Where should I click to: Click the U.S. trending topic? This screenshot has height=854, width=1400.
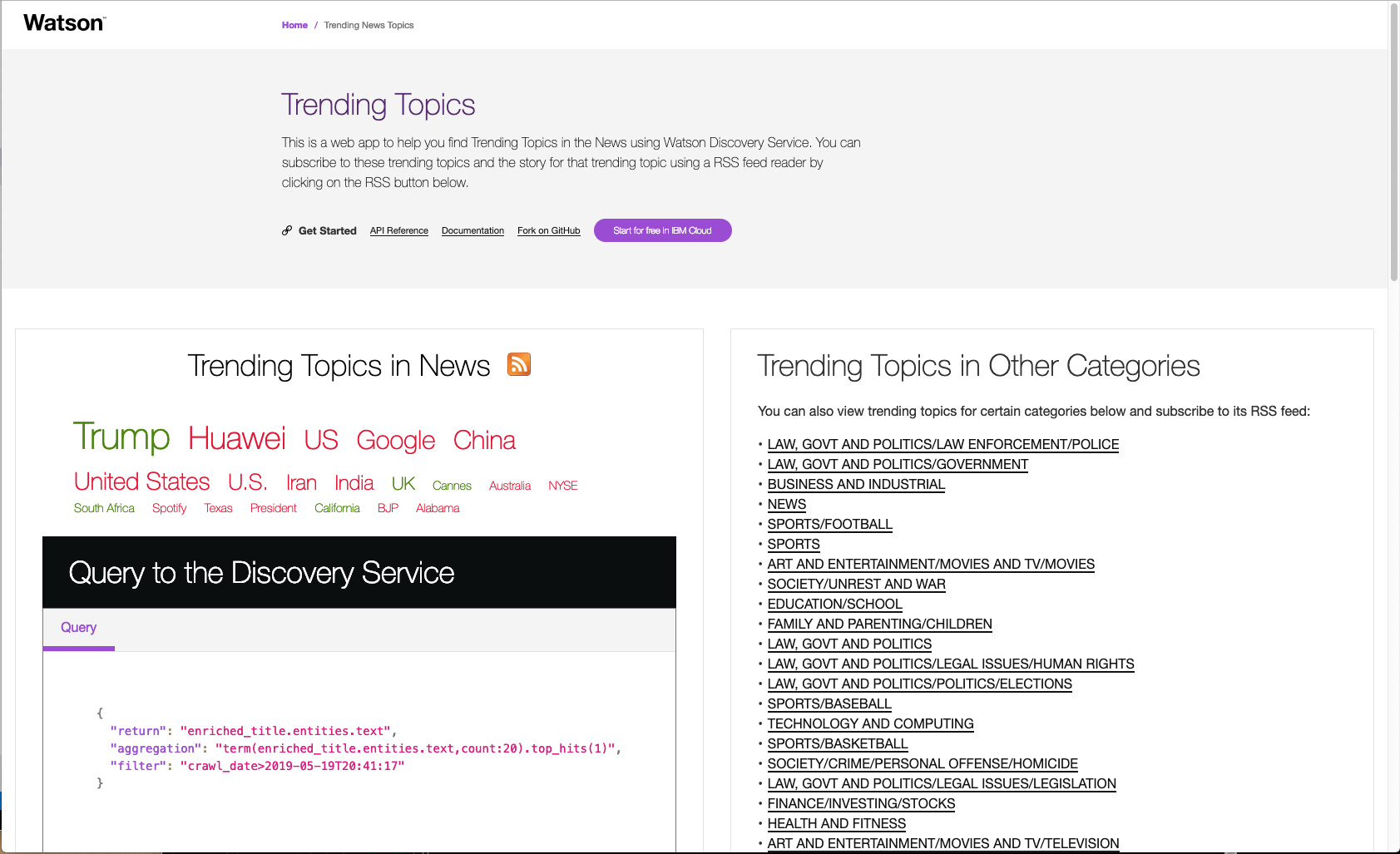248,482
